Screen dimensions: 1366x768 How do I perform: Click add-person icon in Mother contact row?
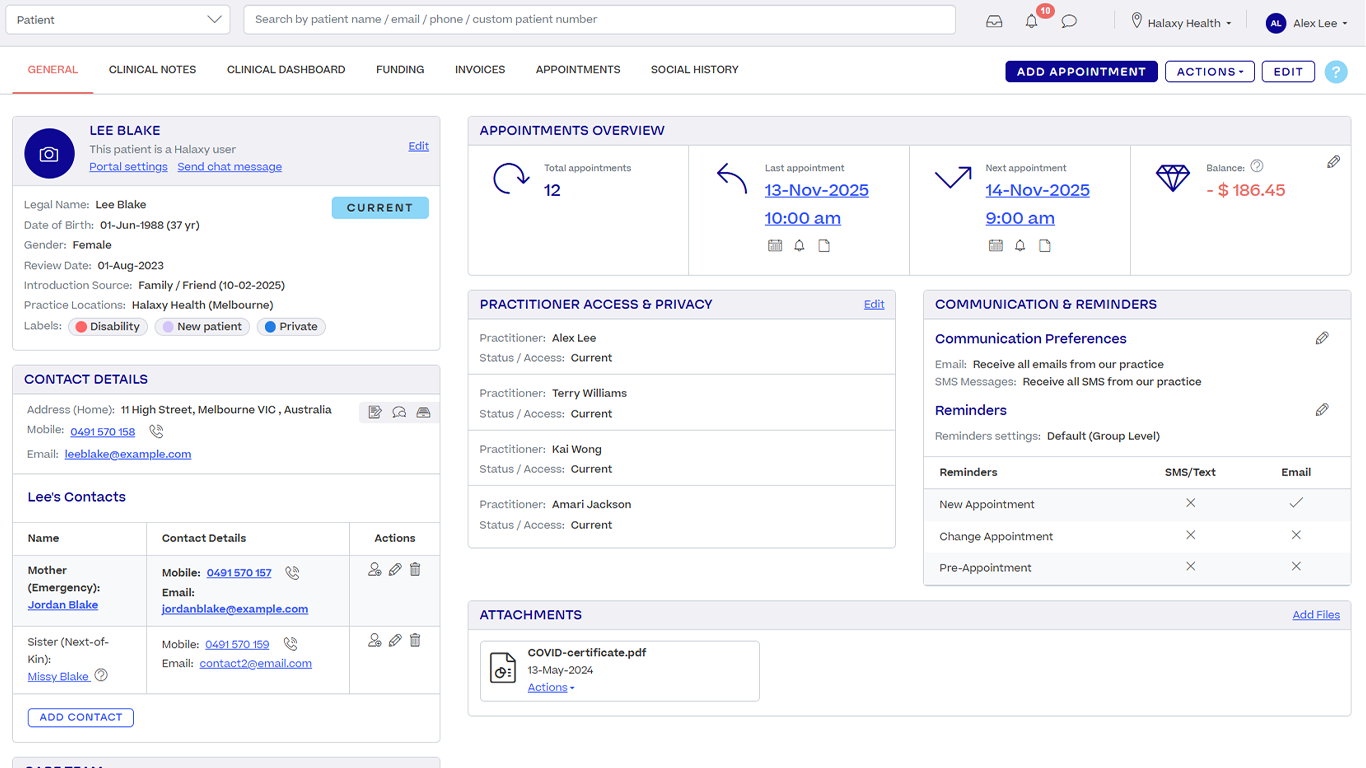(x=375, y=570)
